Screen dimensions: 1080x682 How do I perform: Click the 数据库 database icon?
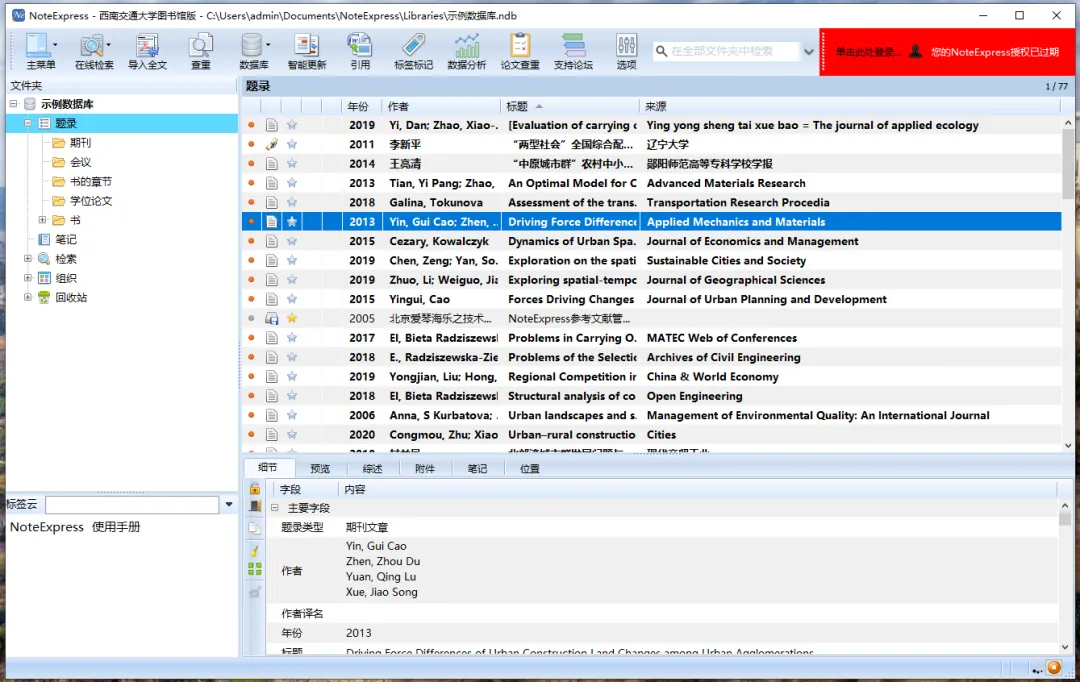click(x=253, y=51)
